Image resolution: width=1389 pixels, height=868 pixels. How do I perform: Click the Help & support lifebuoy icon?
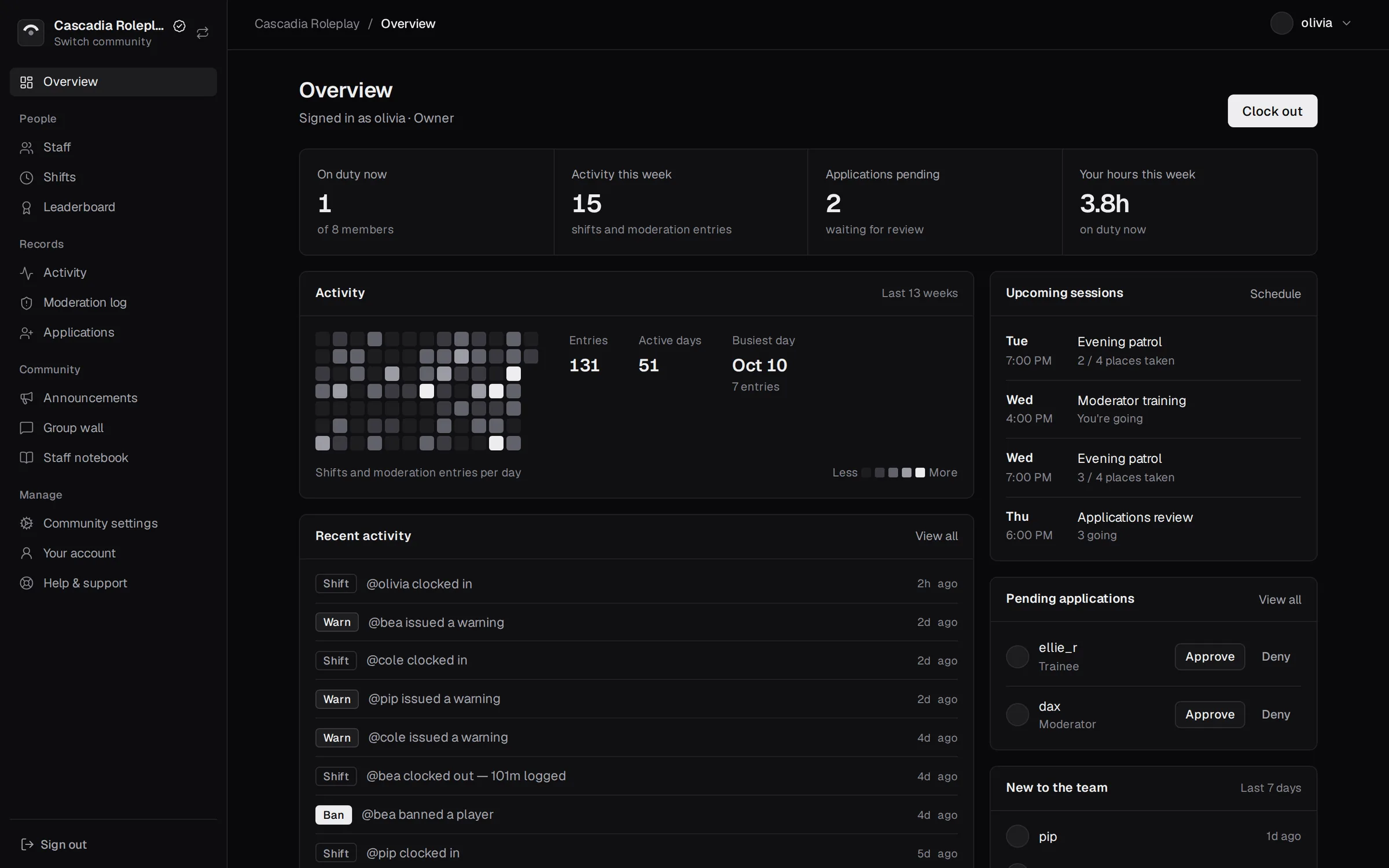(x=27, y=583)
